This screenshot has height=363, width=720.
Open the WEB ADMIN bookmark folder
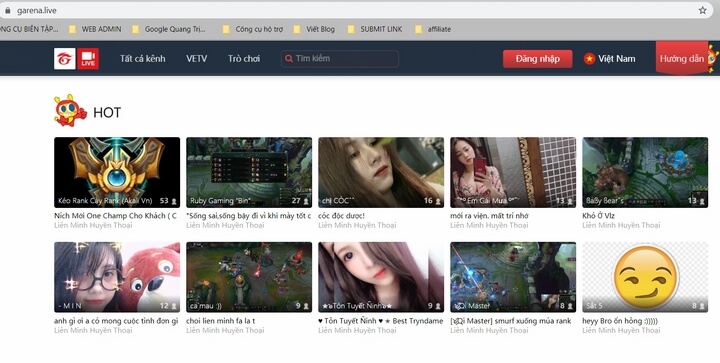(95, 29)
